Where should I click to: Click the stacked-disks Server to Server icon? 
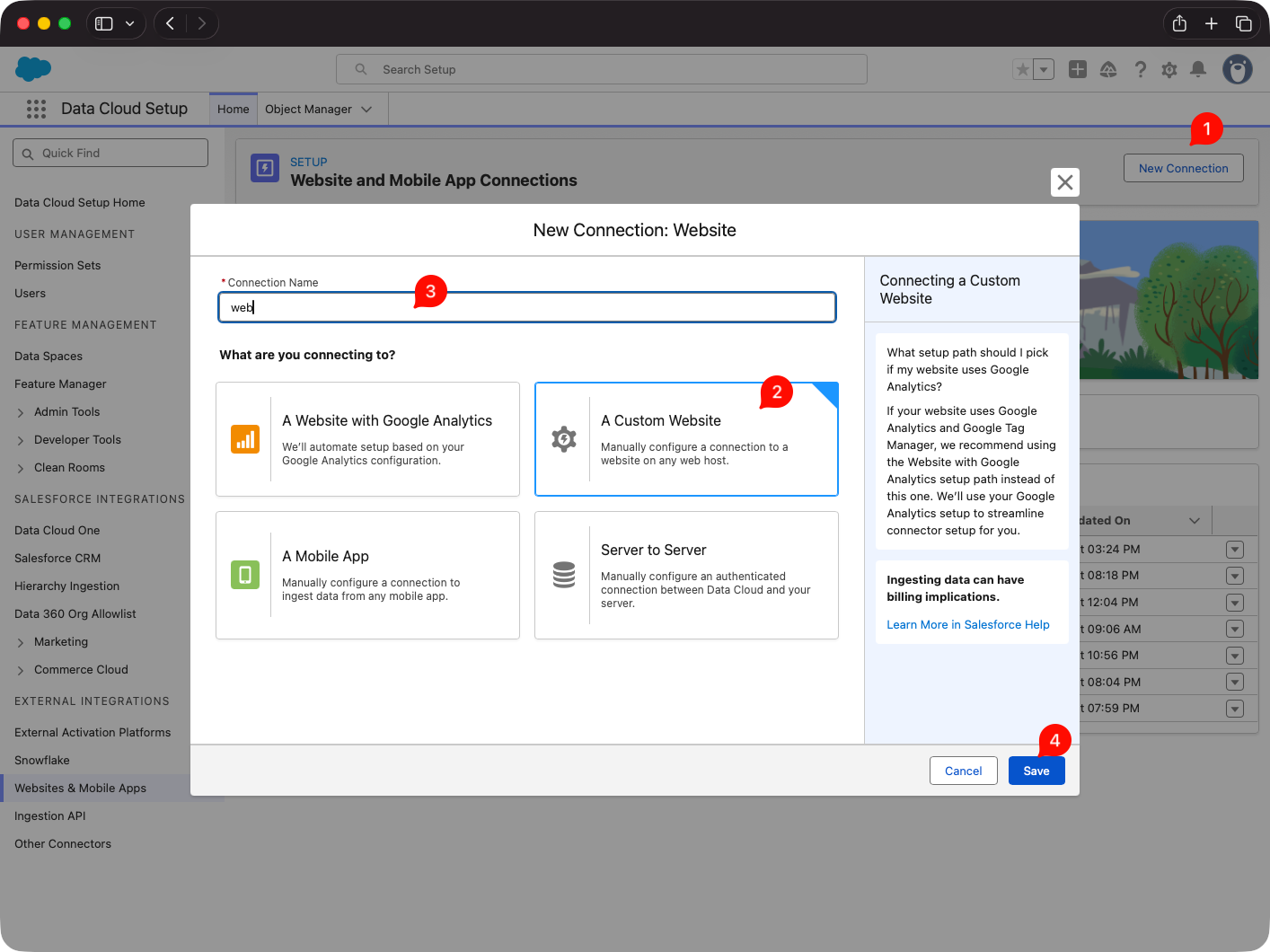coord(563,575)
